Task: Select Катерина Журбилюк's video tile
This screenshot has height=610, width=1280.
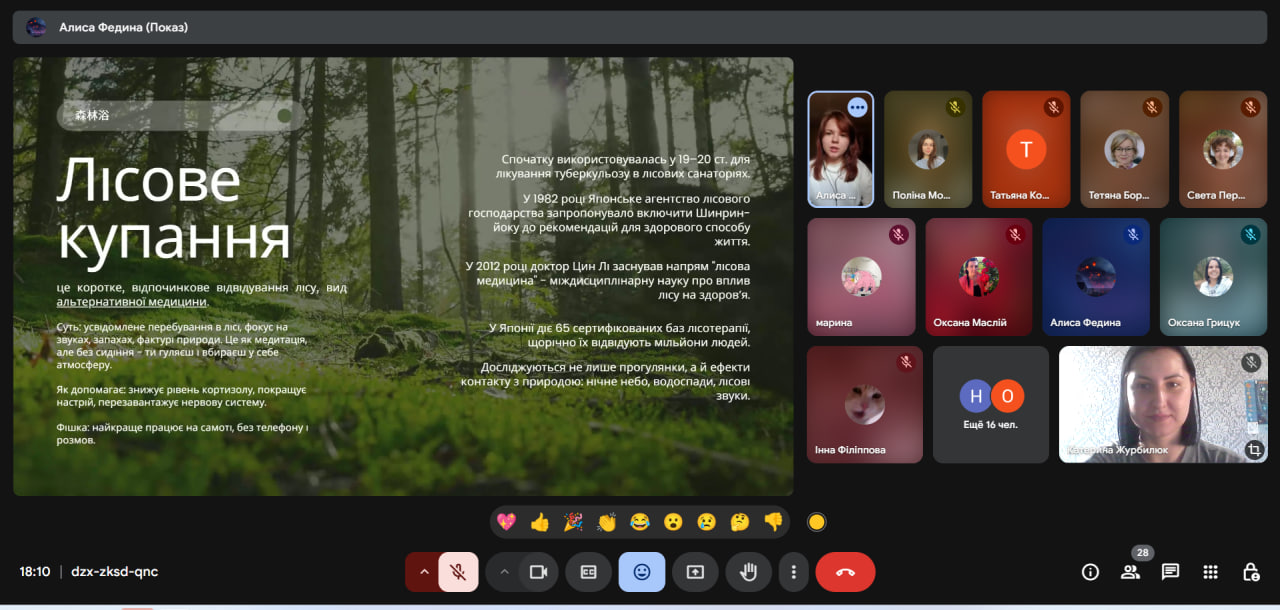Action: tap(1163, 405)
